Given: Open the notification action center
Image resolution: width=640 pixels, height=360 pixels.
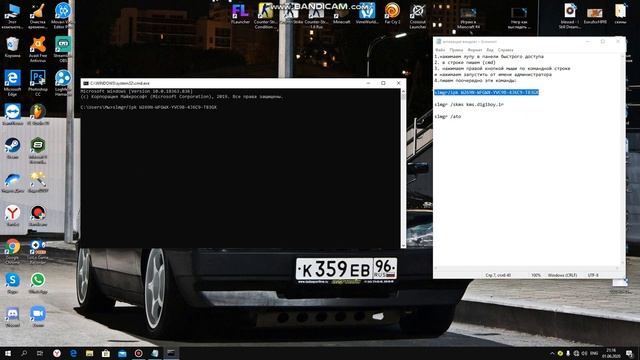Looking at the screenshot, I should pyautogui.click(x=629, y=353).
